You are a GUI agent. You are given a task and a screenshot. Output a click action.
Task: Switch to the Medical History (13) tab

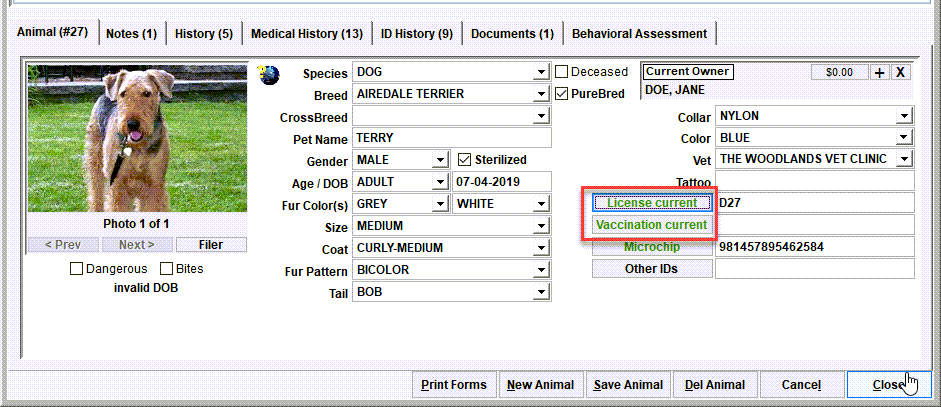307,34
